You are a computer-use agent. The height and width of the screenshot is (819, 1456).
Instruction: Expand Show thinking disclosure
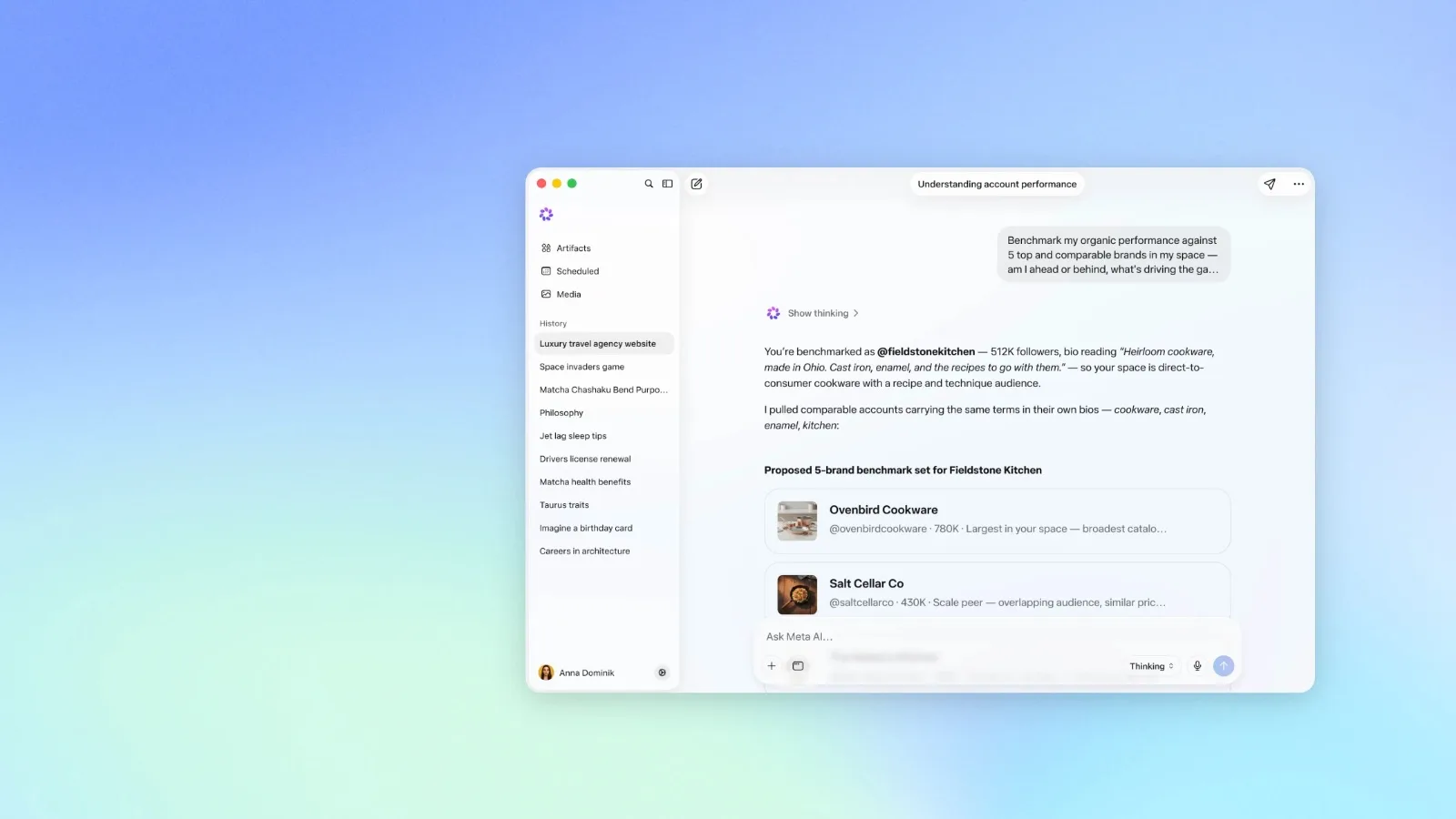pyautogui.click(x=824, y=313)
